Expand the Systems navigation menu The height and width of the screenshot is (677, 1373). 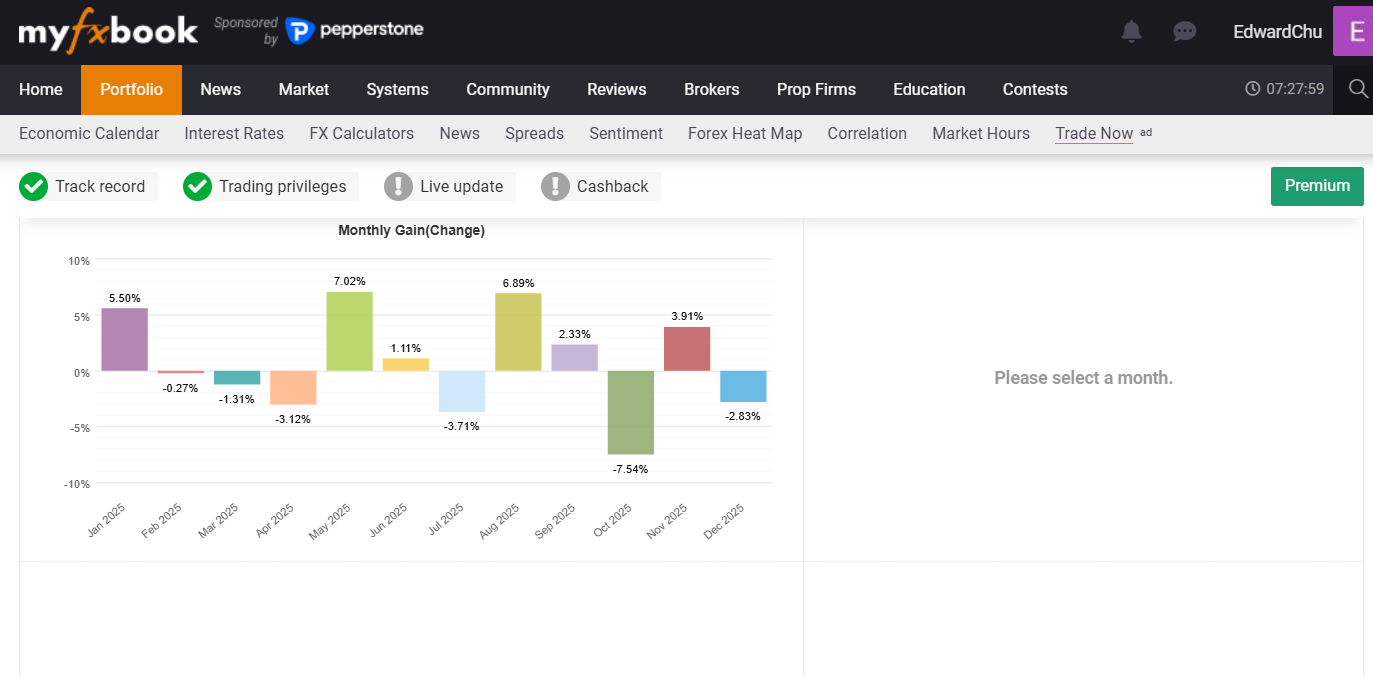pyautogui.click(x=397, y=90)
